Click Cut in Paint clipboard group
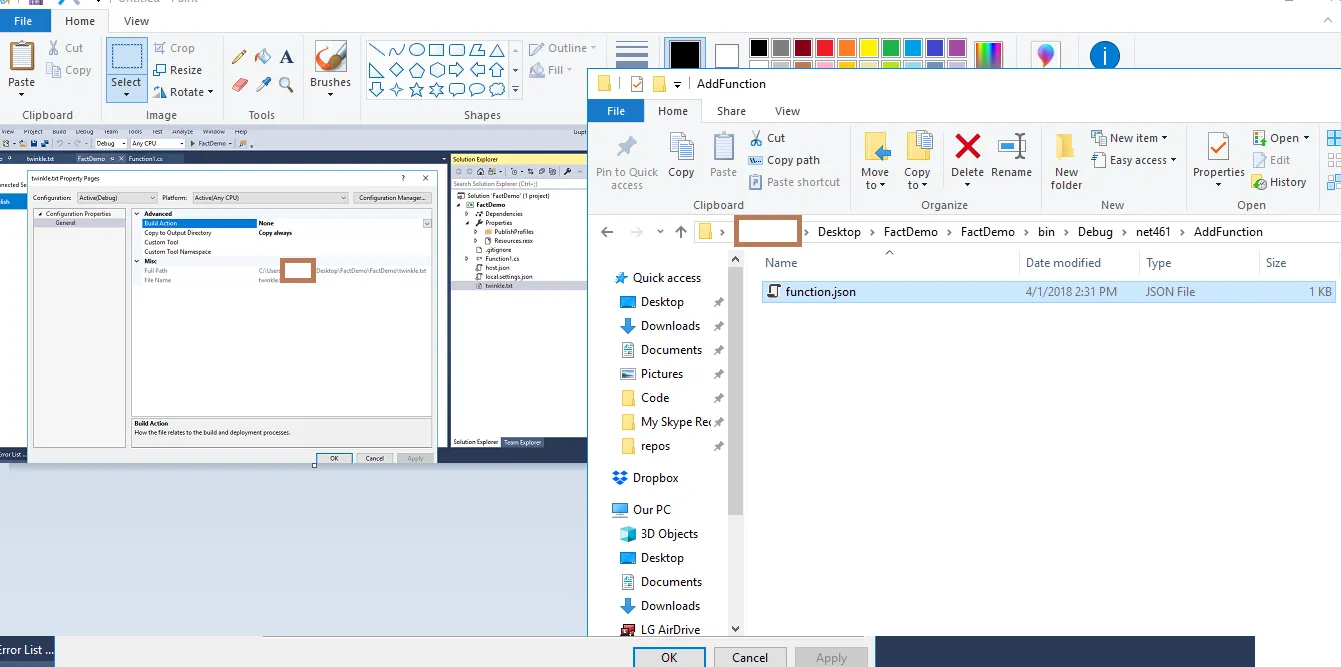 tap(66, 48)
